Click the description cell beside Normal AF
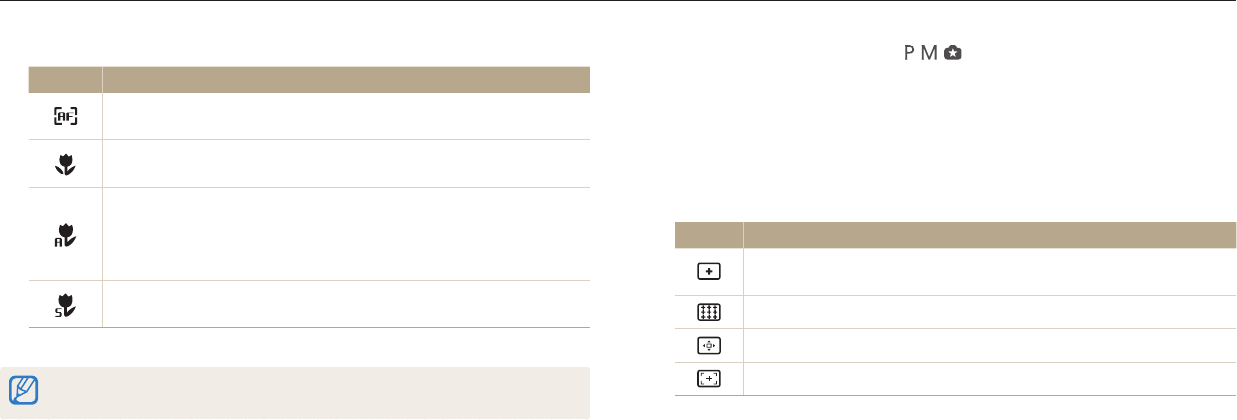Screen dimensions: 1237x420 [x=345, y=116]
